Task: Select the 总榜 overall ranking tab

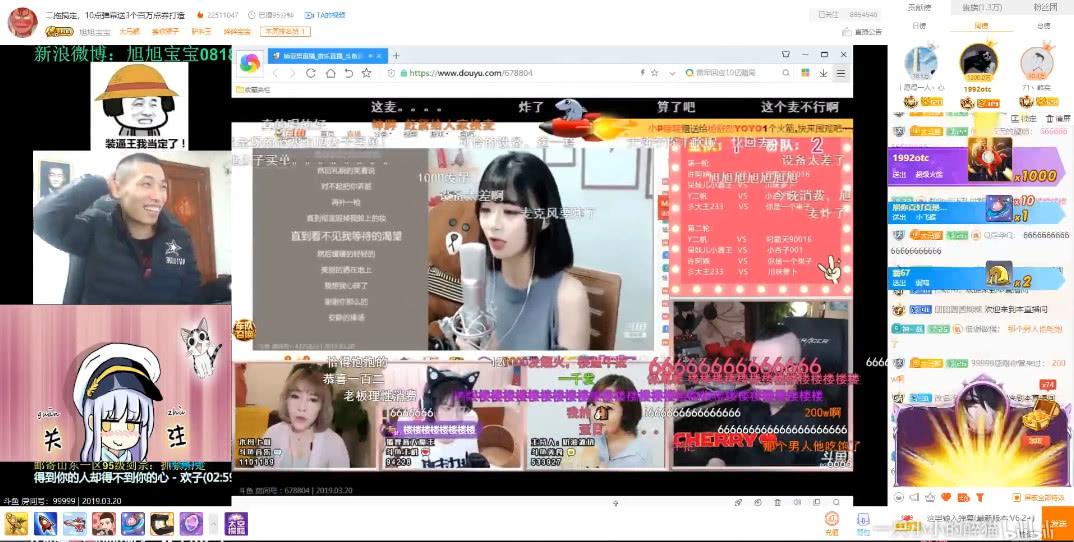Action: click(x=1043, y=26)
